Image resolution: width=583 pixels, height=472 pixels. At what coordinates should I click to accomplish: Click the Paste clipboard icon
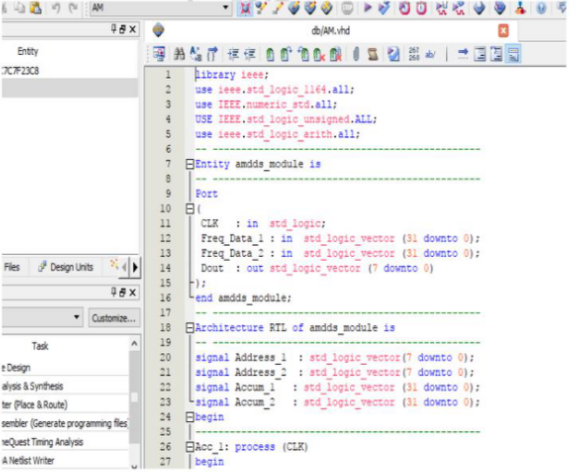(x=36, y=7)
